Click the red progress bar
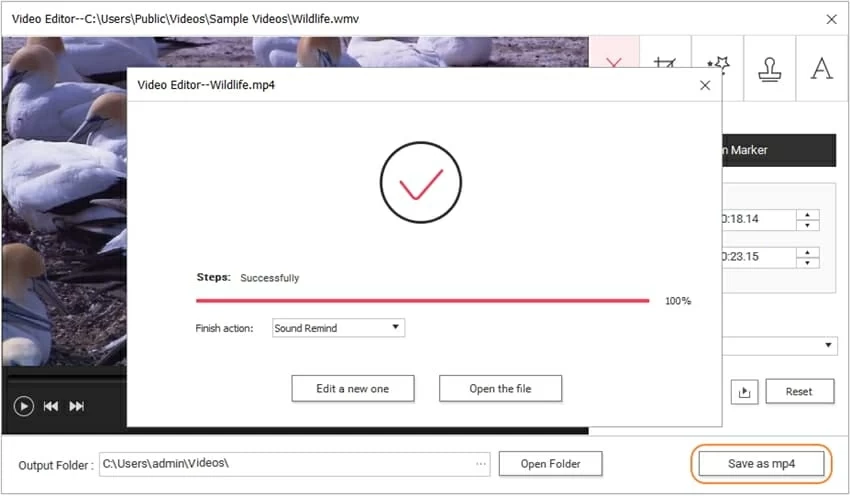850x496 pixels. tap(422, 300)
